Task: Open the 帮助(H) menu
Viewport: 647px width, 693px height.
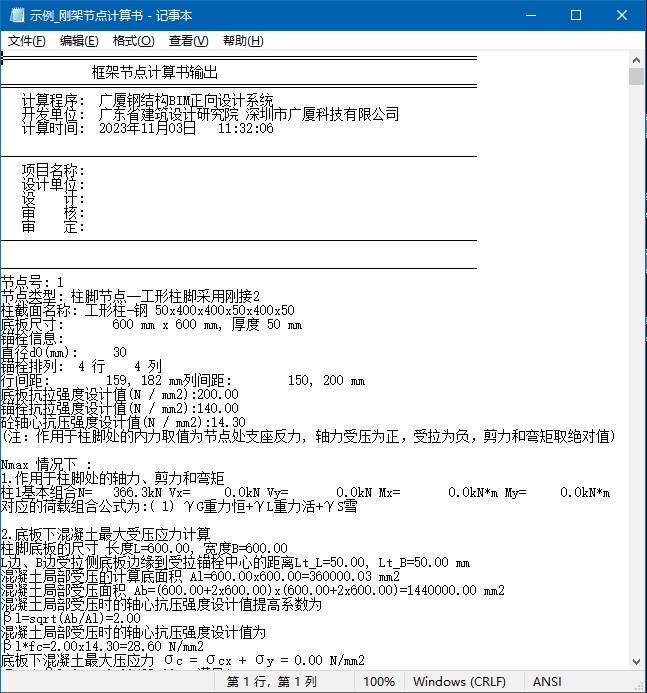Action: [x=243, y=41]
